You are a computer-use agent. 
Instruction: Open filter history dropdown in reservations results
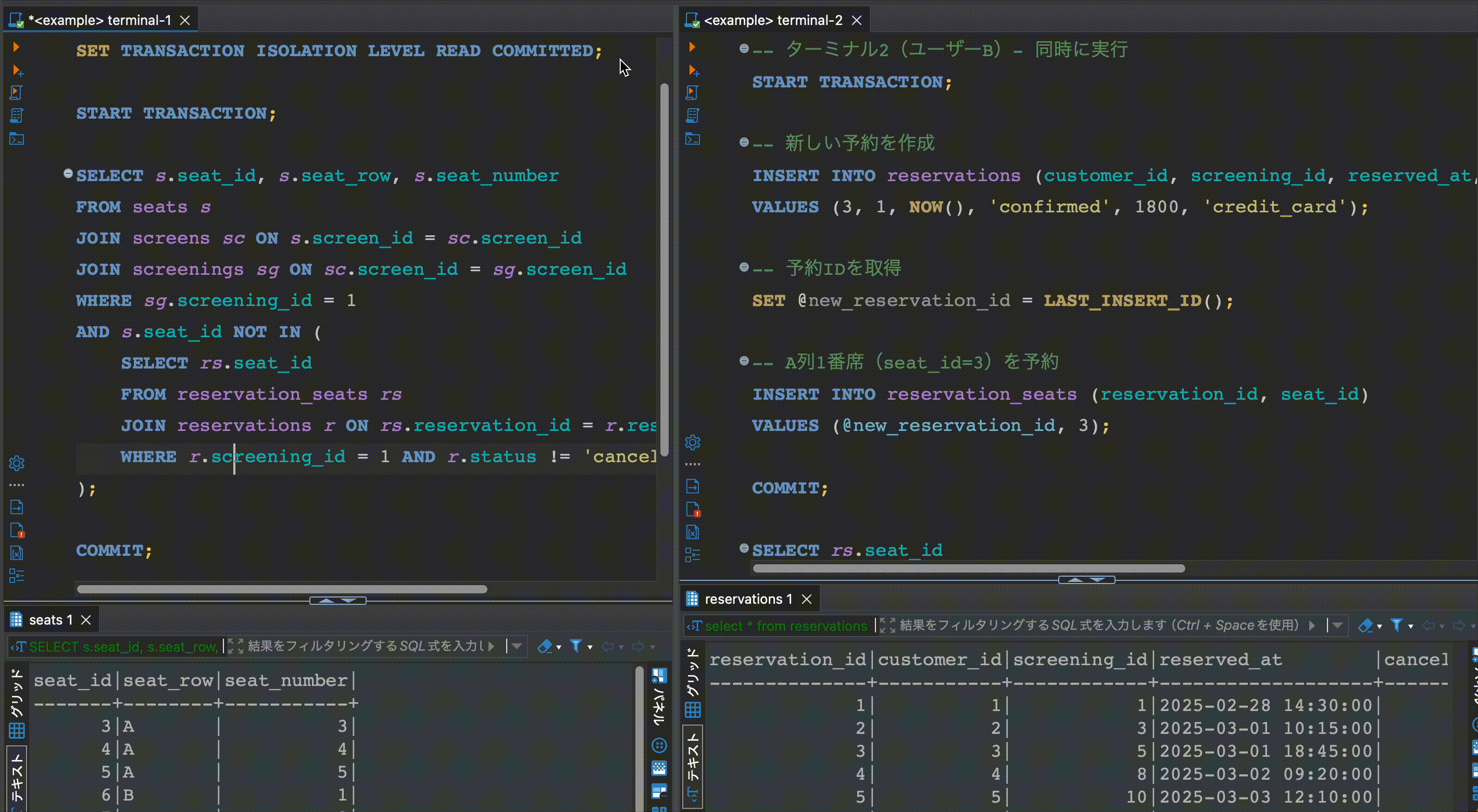click(x=1337, y=625)
